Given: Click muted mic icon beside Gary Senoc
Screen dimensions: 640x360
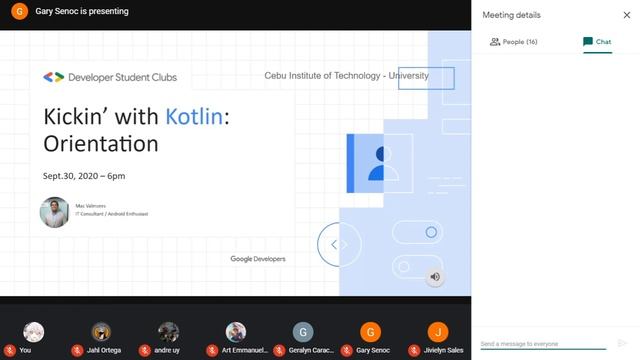Looking at the screenshot, I should (x=347, y=350).
